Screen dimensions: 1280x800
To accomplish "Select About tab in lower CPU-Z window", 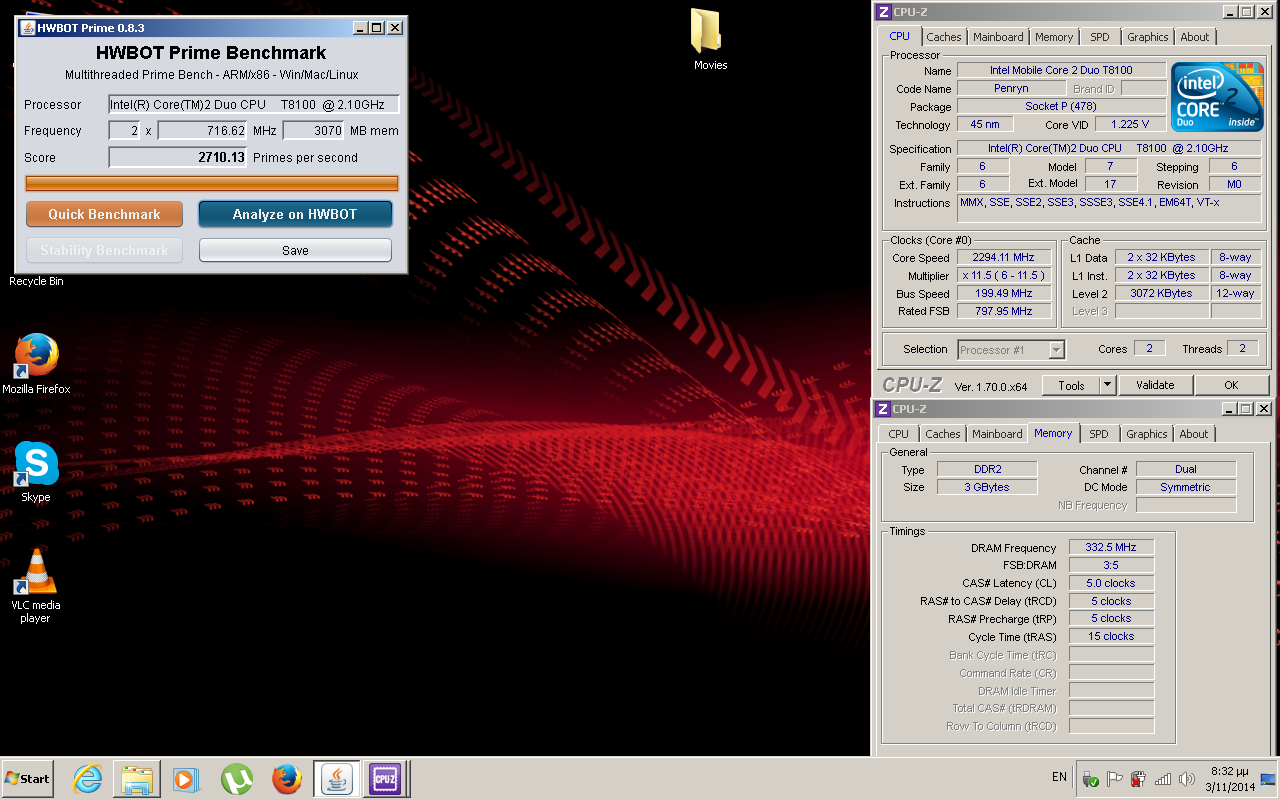I will (1194, 434).
